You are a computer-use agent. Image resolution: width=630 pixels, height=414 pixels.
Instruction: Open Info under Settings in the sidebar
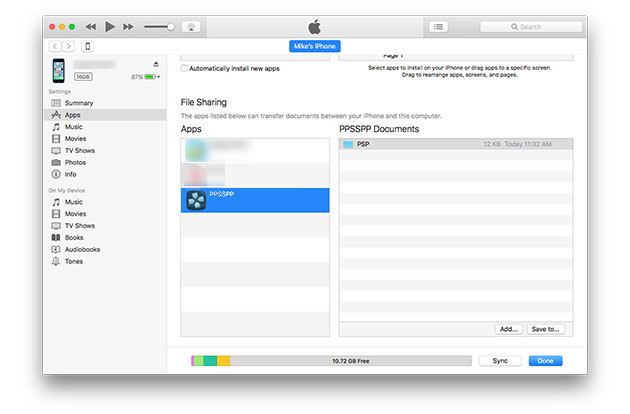pyautogui.click(x=70, y=174)
